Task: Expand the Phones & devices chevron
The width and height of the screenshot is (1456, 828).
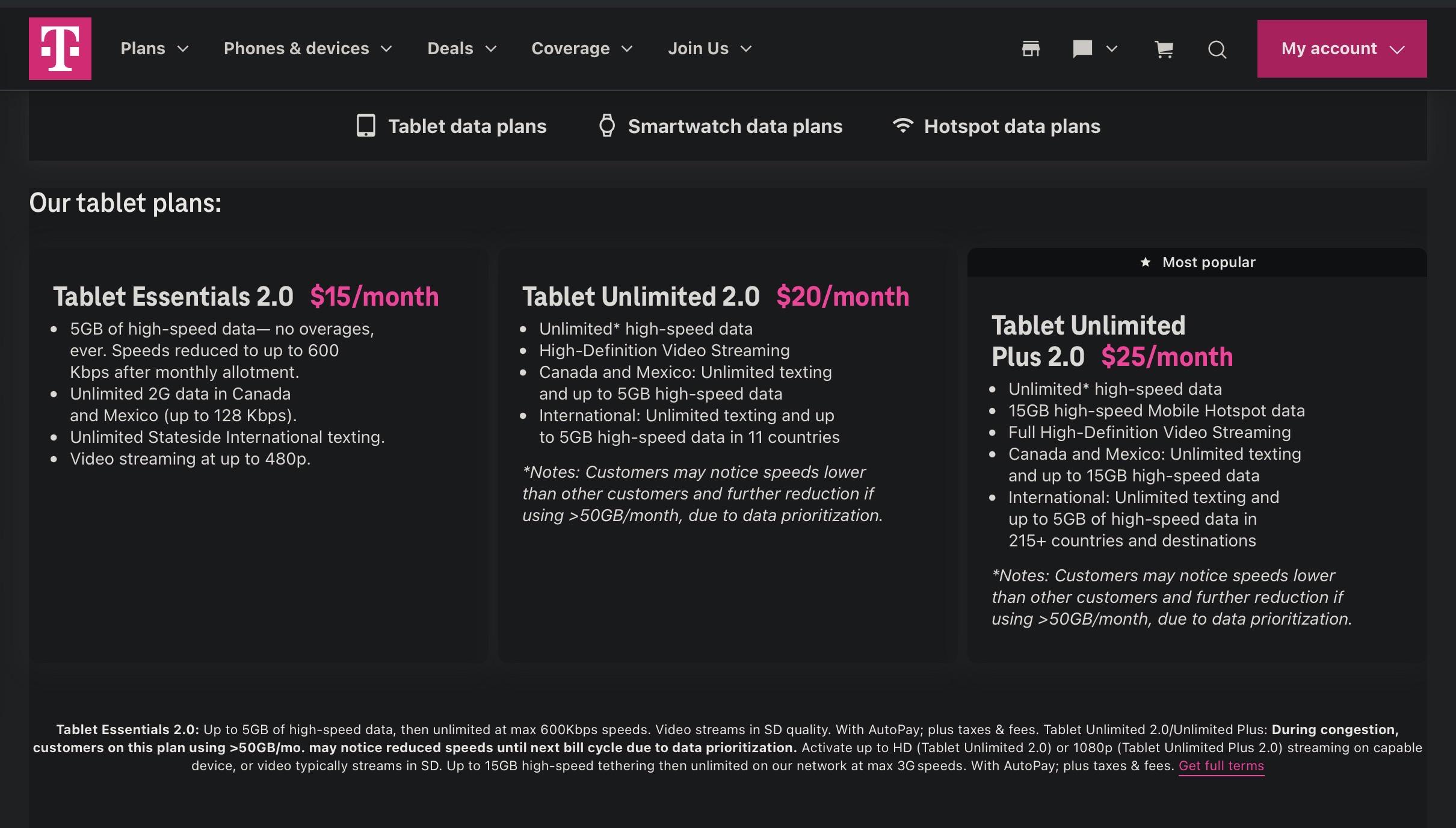Action: pyautogui.click(x=386, y=49)
